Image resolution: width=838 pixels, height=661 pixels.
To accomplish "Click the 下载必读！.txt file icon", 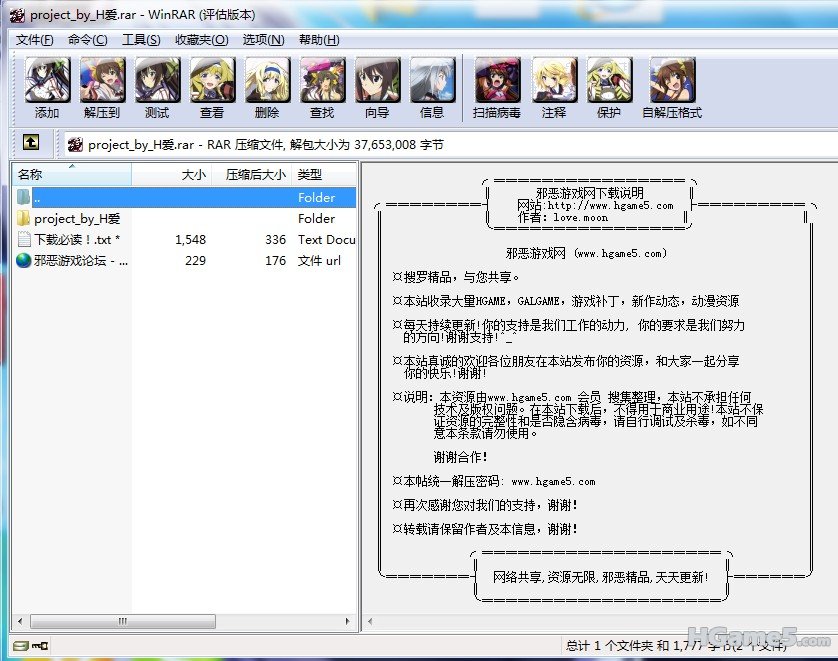I will pyautogui.click(x=24, y=239).
